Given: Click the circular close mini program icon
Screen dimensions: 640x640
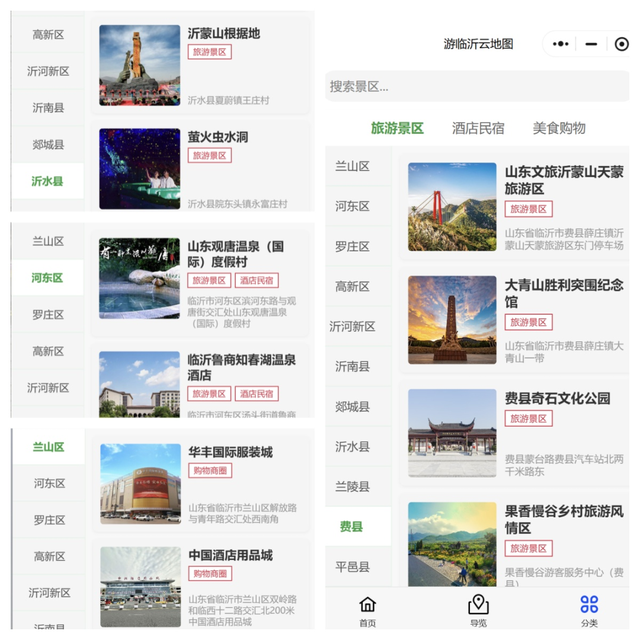Looking at the screenshot, I should coord(621,44).
